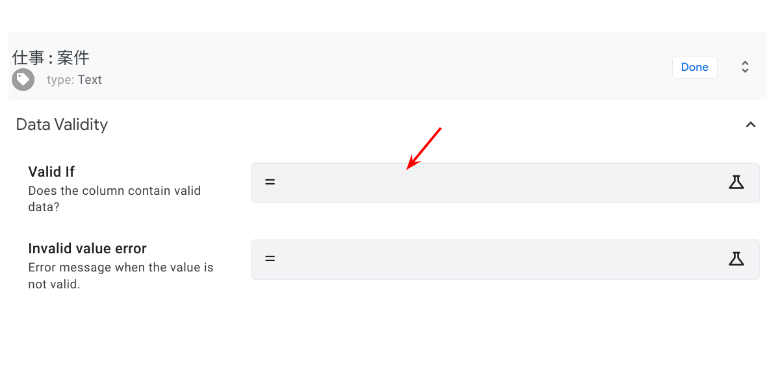
Task: Open expression assistant flask icon for Valid If
Action: coord(736,182)
